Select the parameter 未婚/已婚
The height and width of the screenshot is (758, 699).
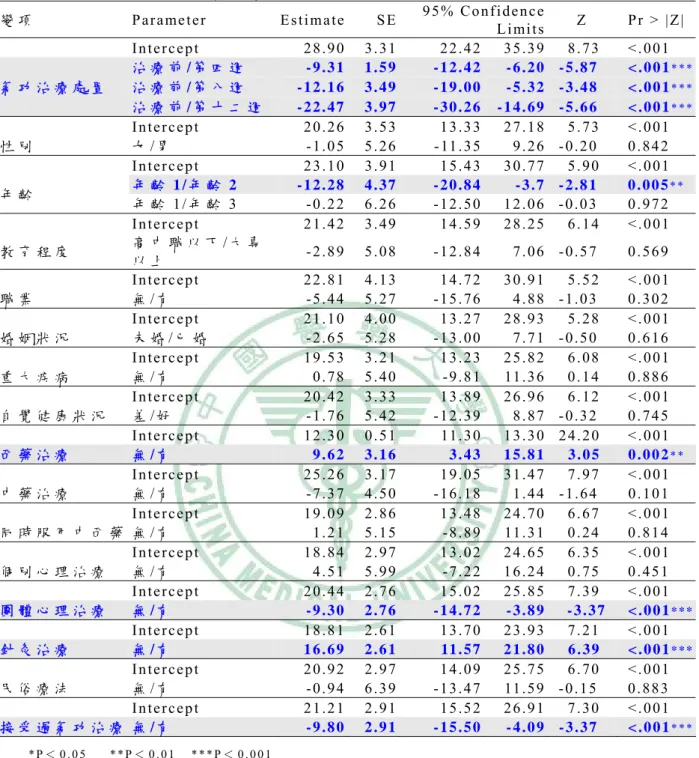pos(170,338)
